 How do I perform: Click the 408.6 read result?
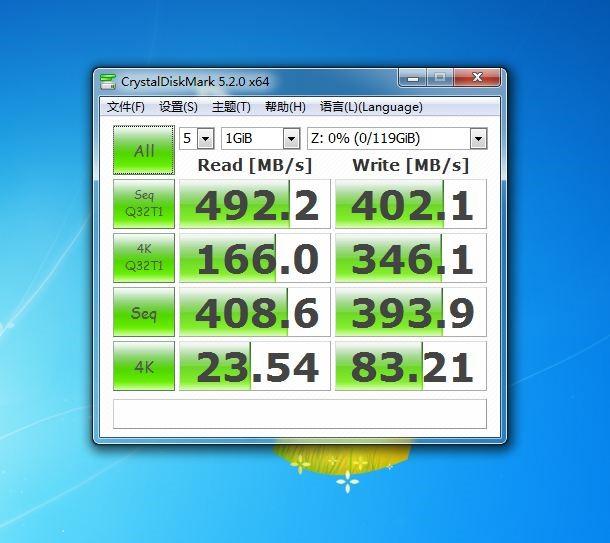click(x=255, y=312)
